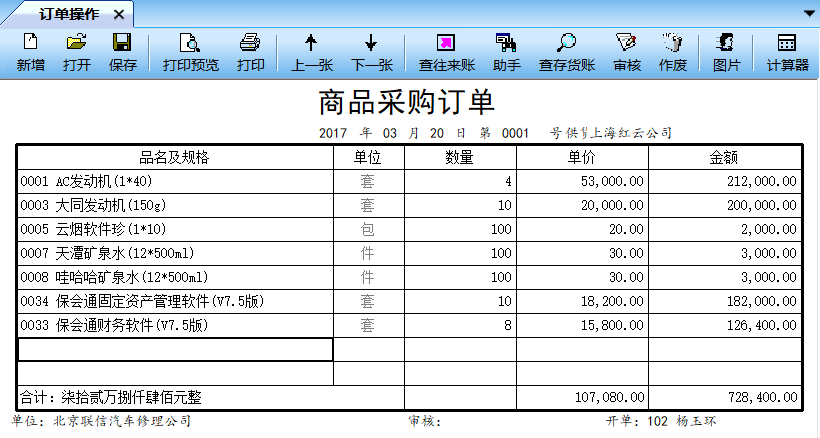Click 开单 102 杨玉环 field
Viewport: 820px width, 438px height.
661,421
